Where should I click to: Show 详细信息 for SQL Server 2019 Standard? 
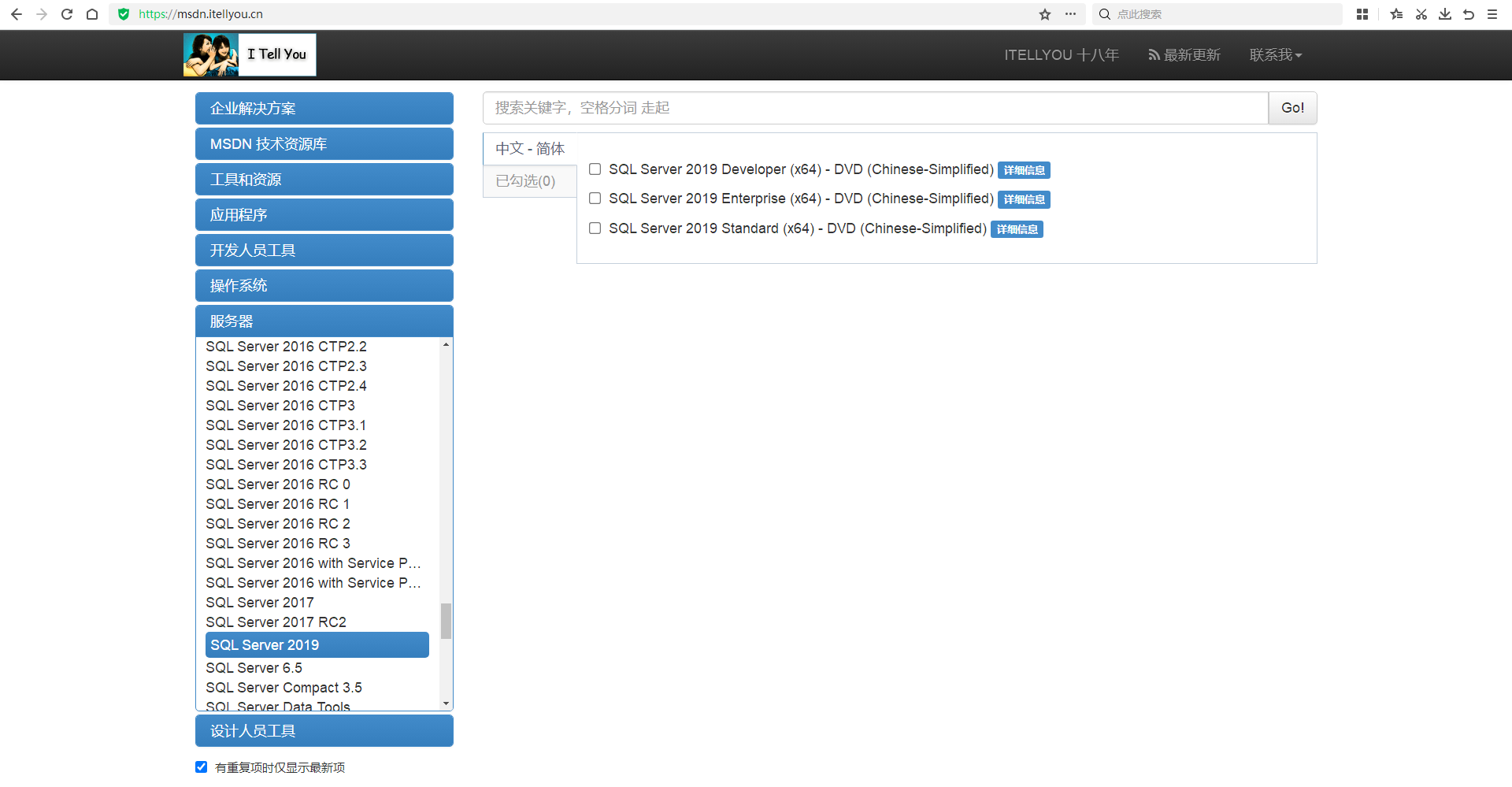pyautogui.click(x=1017, y=229)
